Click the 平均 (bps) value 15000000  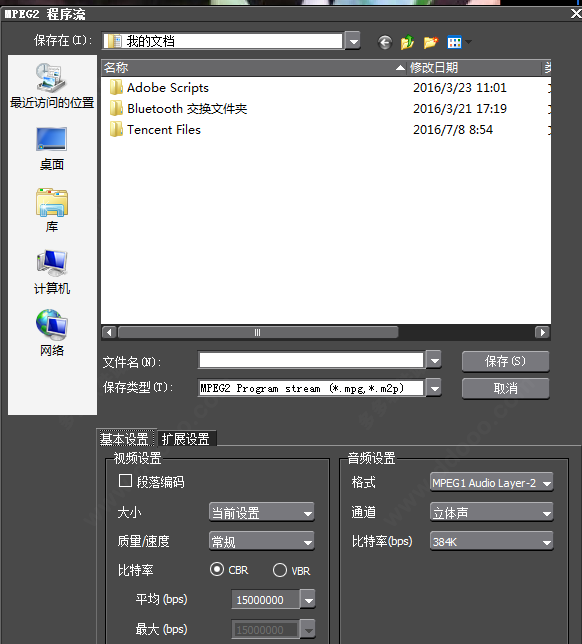pos(265,600)
